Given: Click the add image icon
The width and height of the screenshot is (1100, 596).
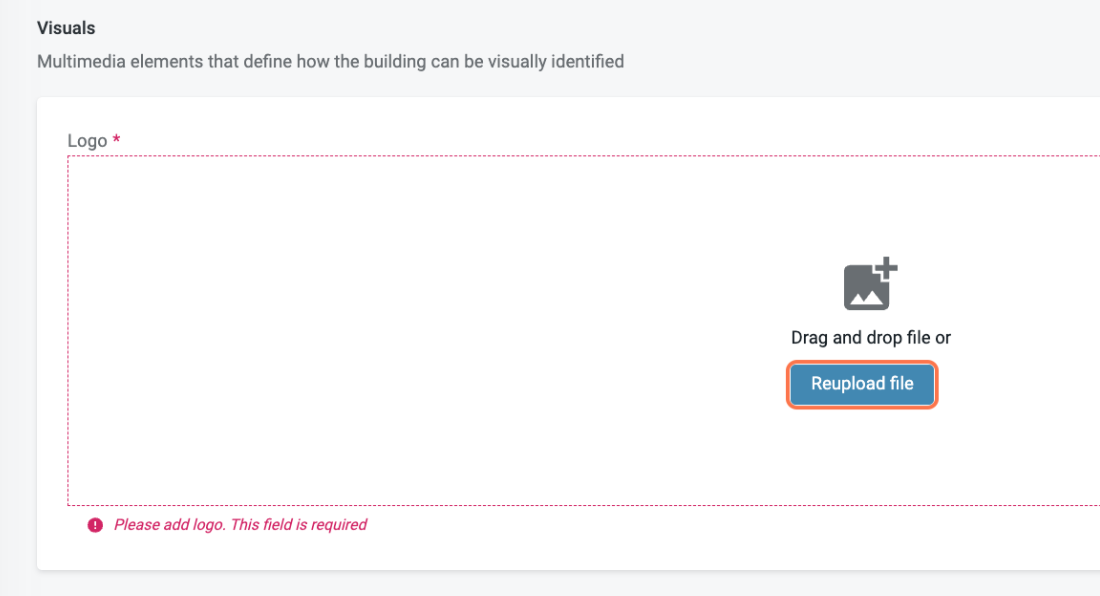Looking at the screenshot, I should 869,285.
